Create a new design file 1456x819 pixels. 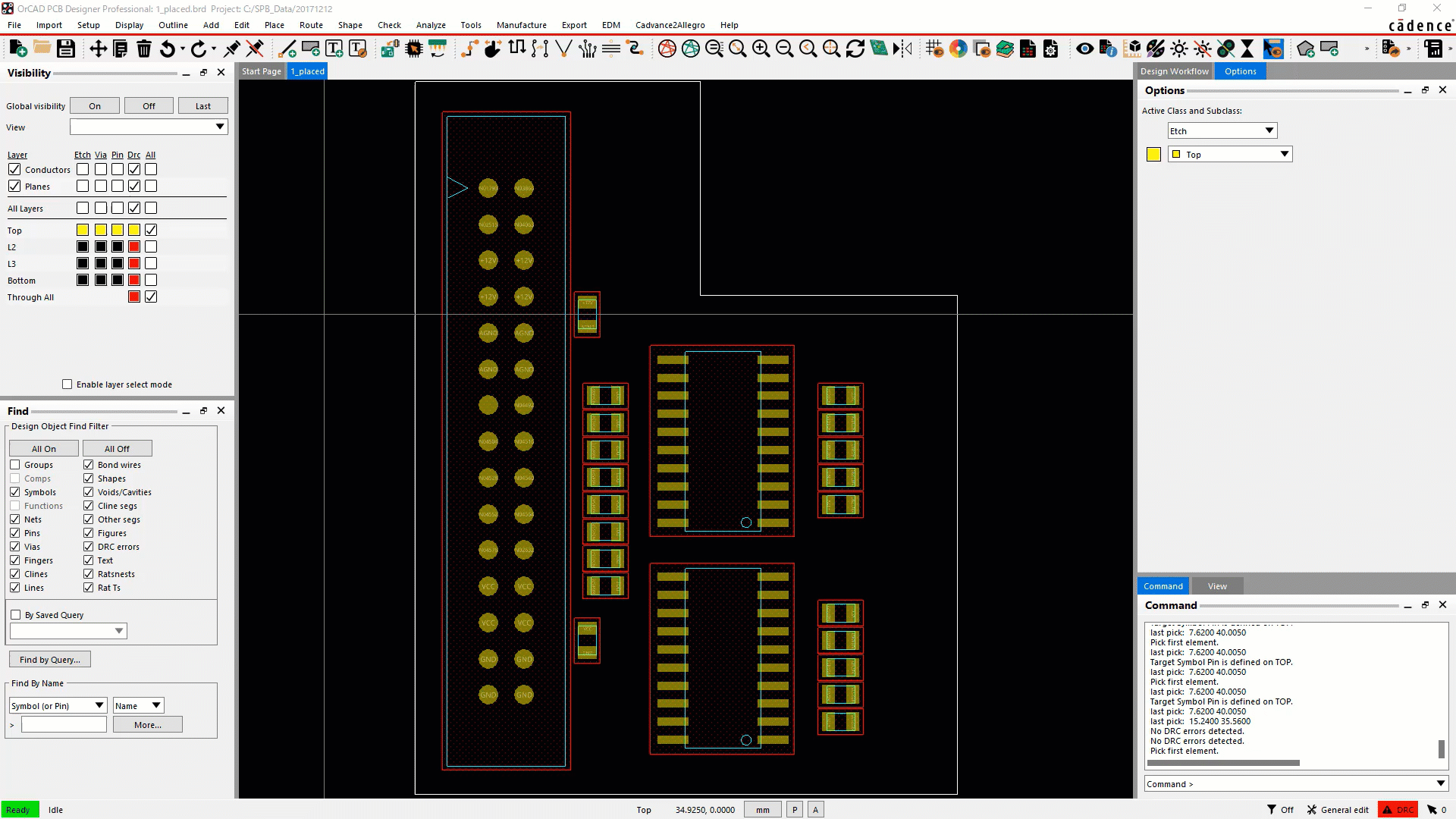pos(18,49)
